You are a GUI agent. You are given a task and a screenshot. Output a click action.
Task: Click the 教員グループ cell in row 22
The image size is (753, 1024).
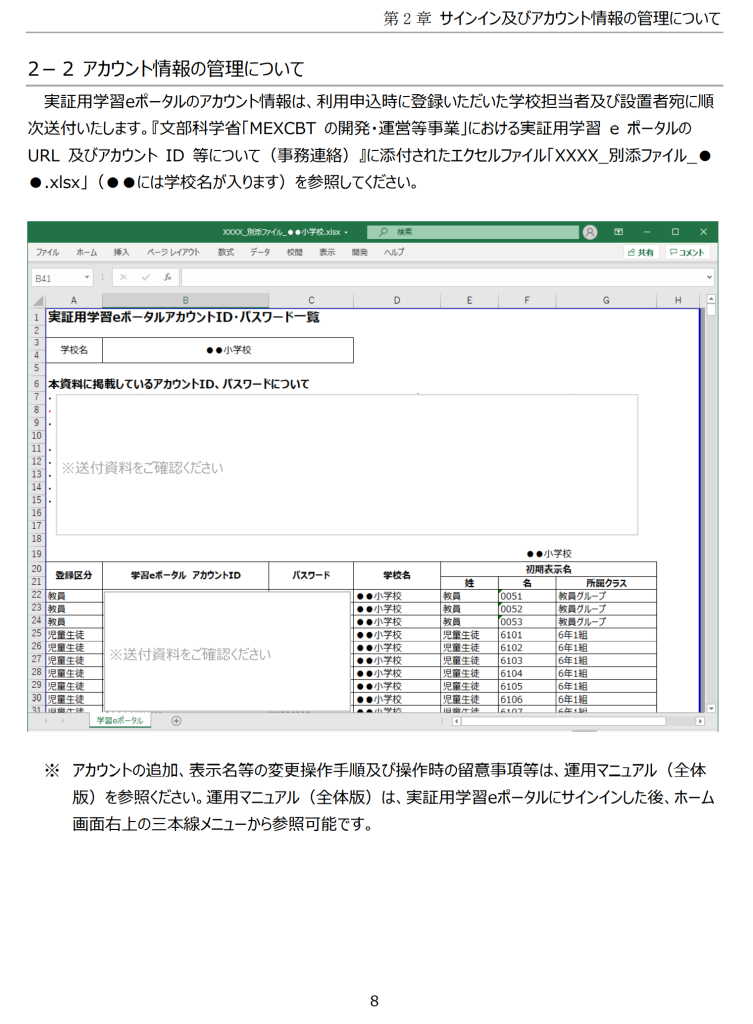click(606, 596)
